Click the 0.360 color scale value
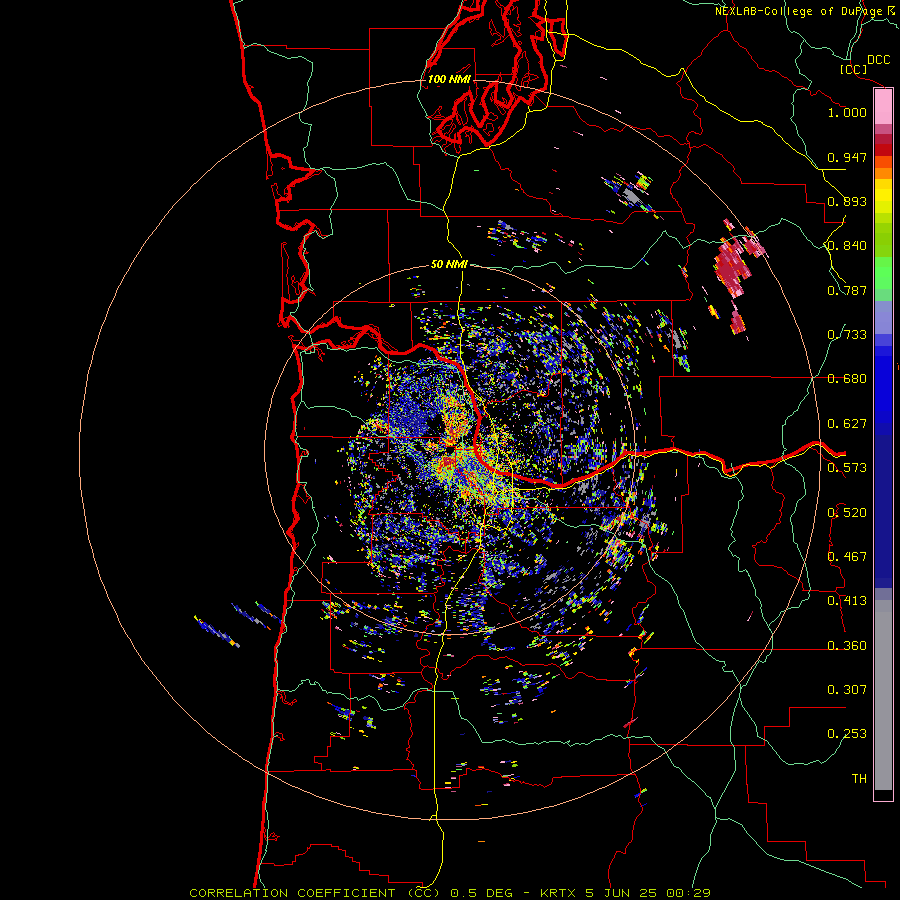 (847, 646)
